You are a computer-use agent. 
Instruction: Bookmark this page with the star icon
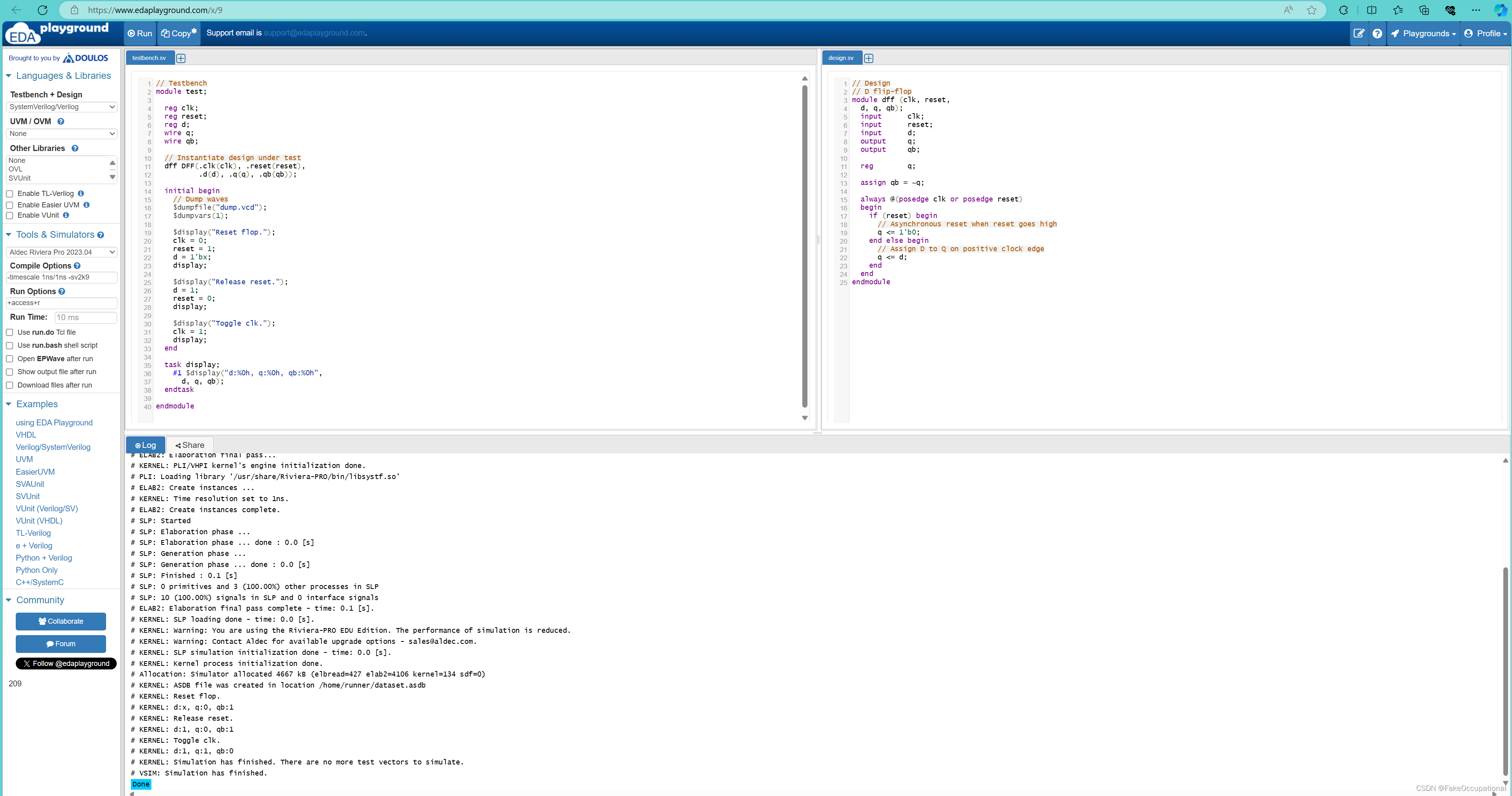coord(1311,10)
